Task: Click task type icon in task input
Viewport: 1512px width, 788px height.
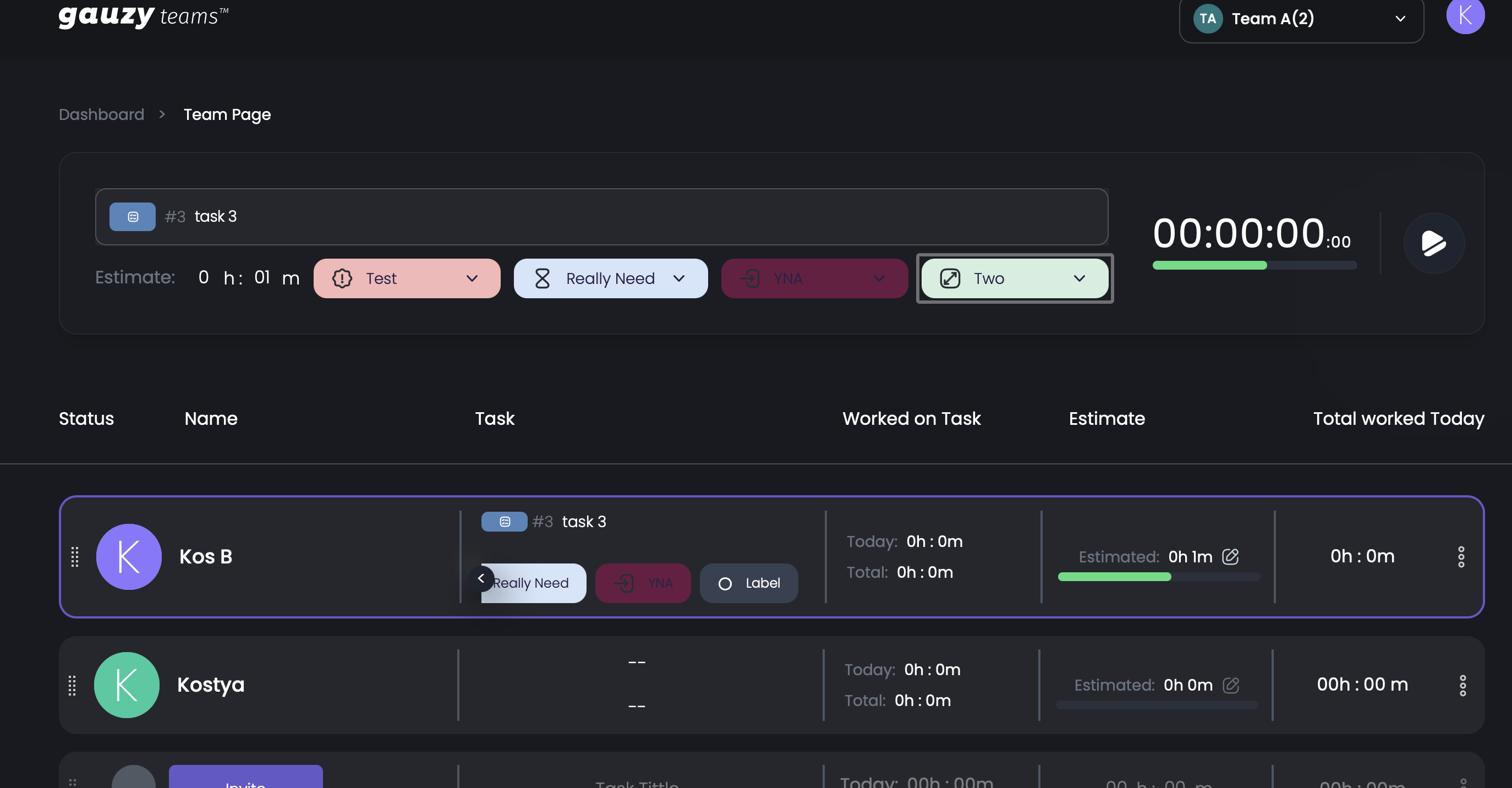Action: point(133,217)
